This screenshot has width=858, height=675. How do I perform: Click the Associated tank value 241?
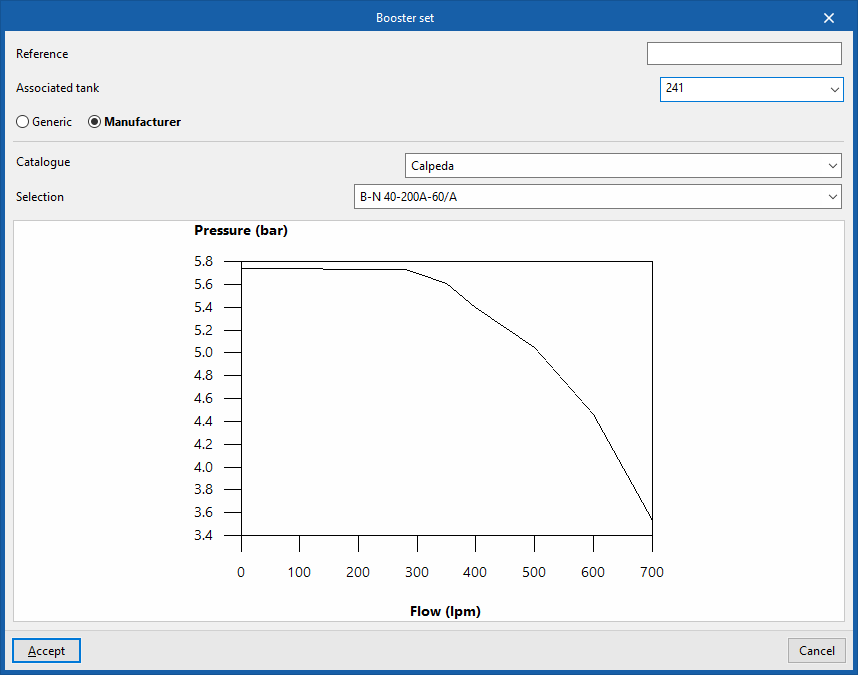(675, 88)
